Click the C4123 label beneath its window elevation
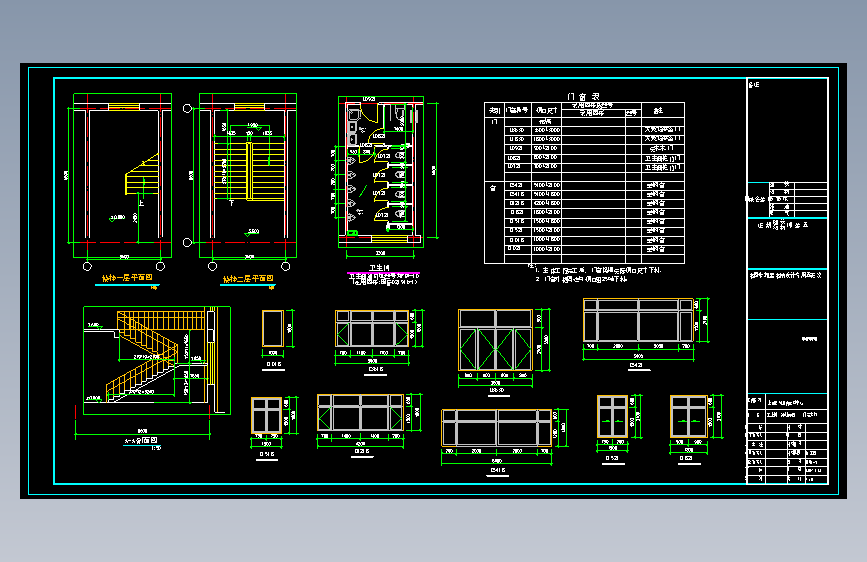The width and height of the screenshot is (867, 562). pos(636,365)
